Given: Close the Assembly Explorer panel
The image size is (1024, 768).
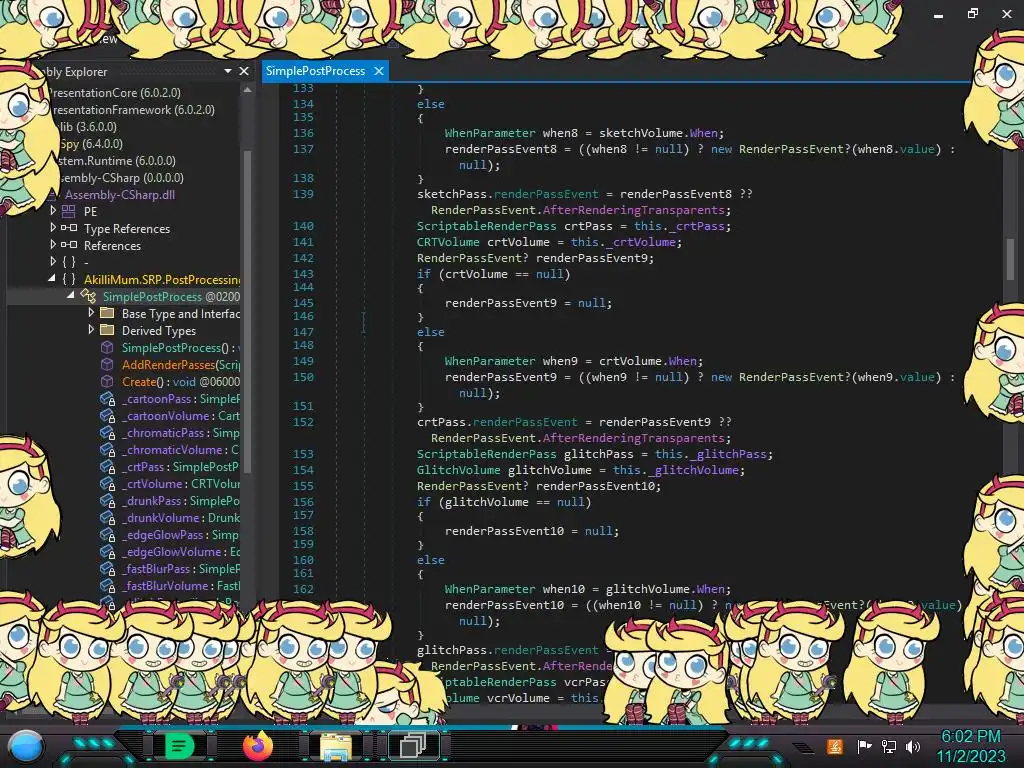Looking at the screenshot, I should click(x=244, y=71).
